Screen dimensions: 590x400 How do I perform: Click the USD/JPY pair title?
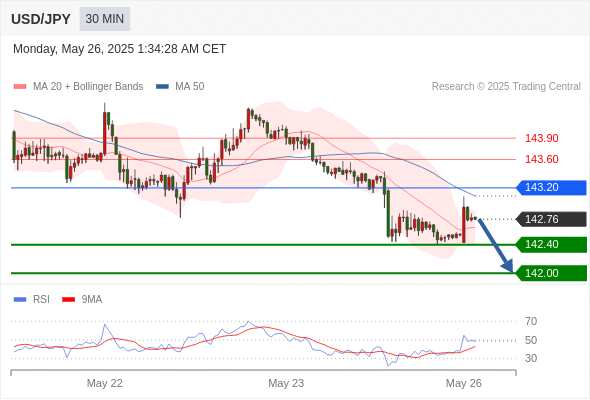pyautogui.click(x=41, y=19)
